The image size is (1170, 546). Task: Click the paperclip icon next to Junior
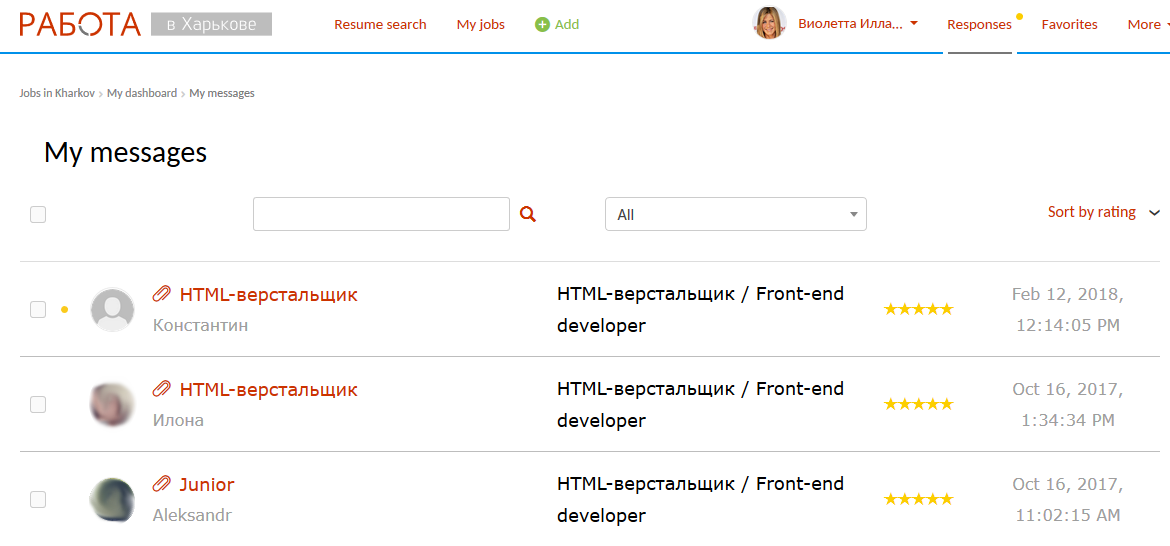tap(161, 484)
